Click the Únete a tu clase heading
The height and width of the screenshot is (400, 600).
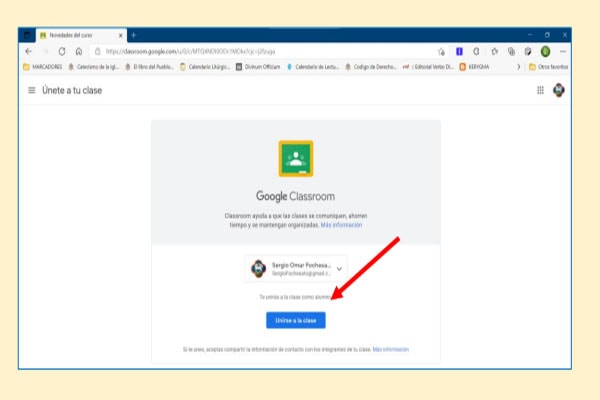point(72,90)
